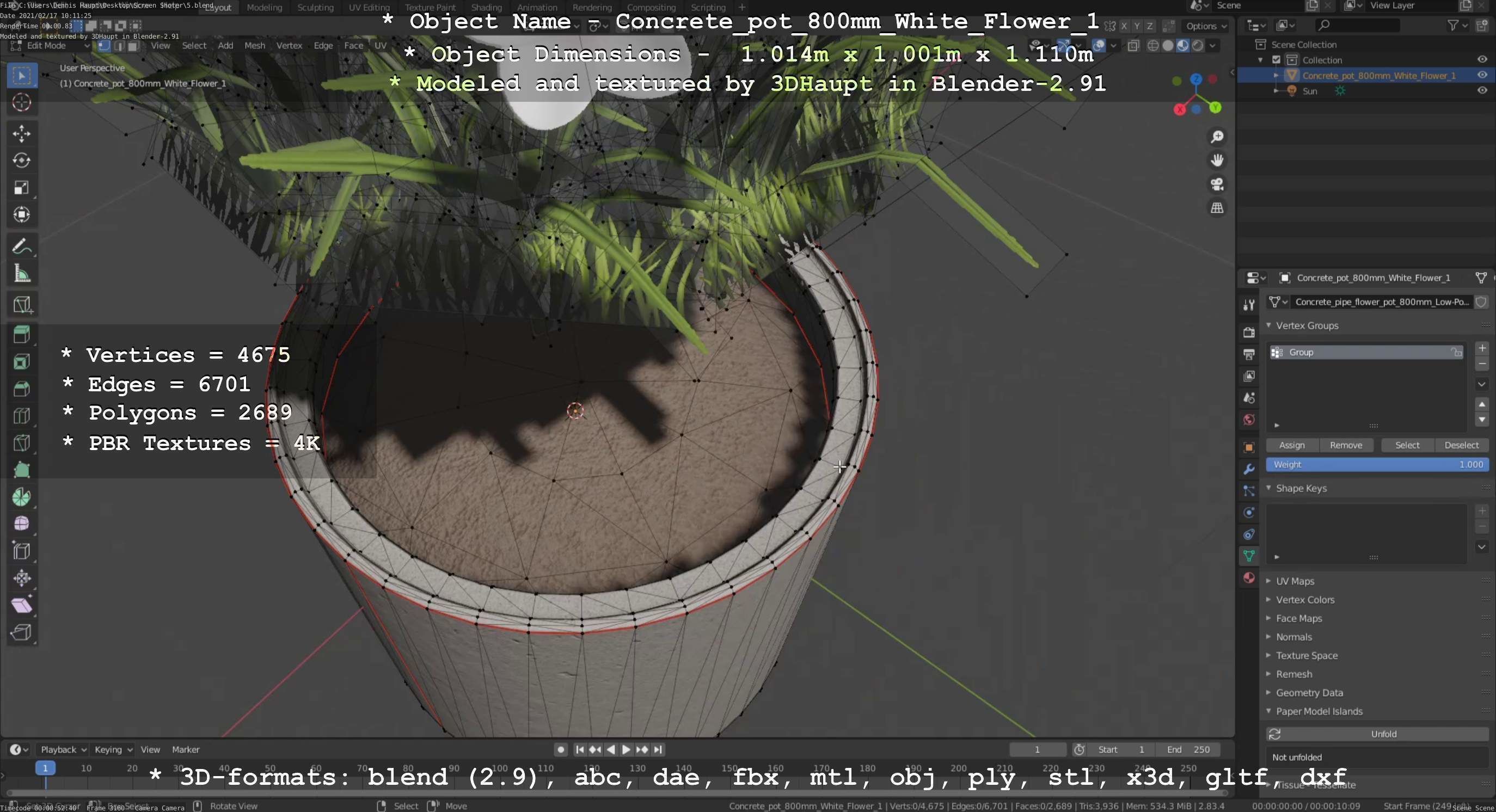Click the Remove vertex group button
The width and height of the screenshot is (1496, 812).
(x=1346, y=445)
